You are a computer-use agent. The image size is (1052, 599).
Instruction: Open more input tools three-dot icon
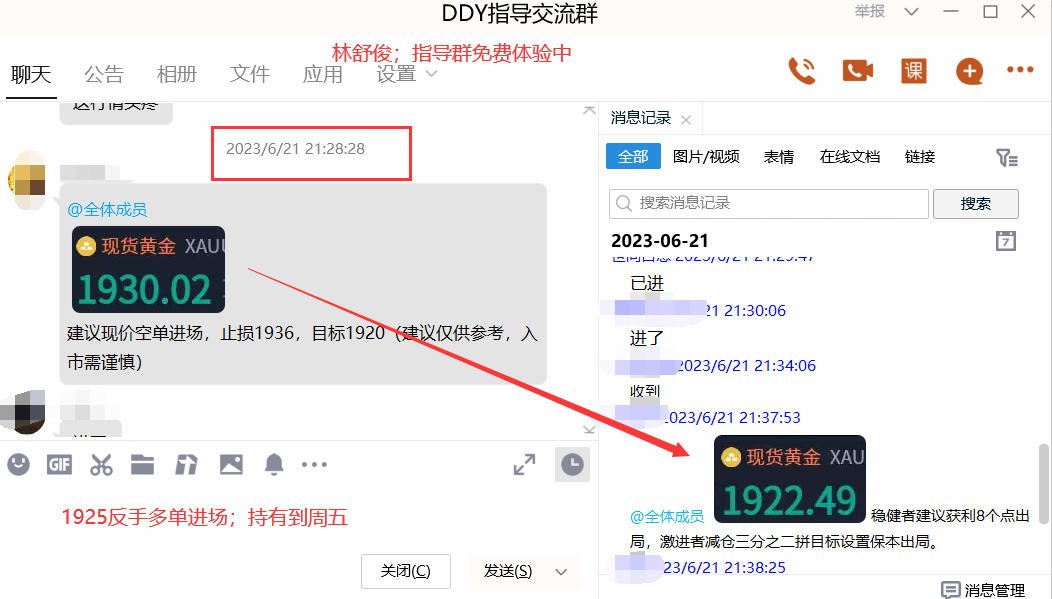(314, 464)
